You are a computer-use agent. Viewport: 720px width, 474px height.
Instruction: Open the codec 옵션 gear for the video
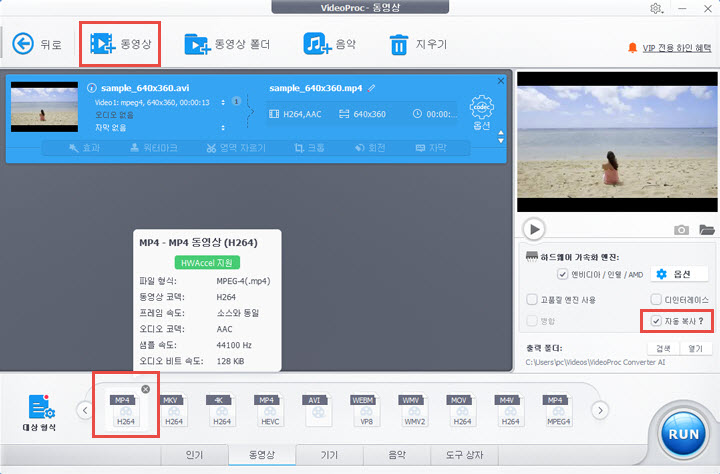[x=481, y=113]
